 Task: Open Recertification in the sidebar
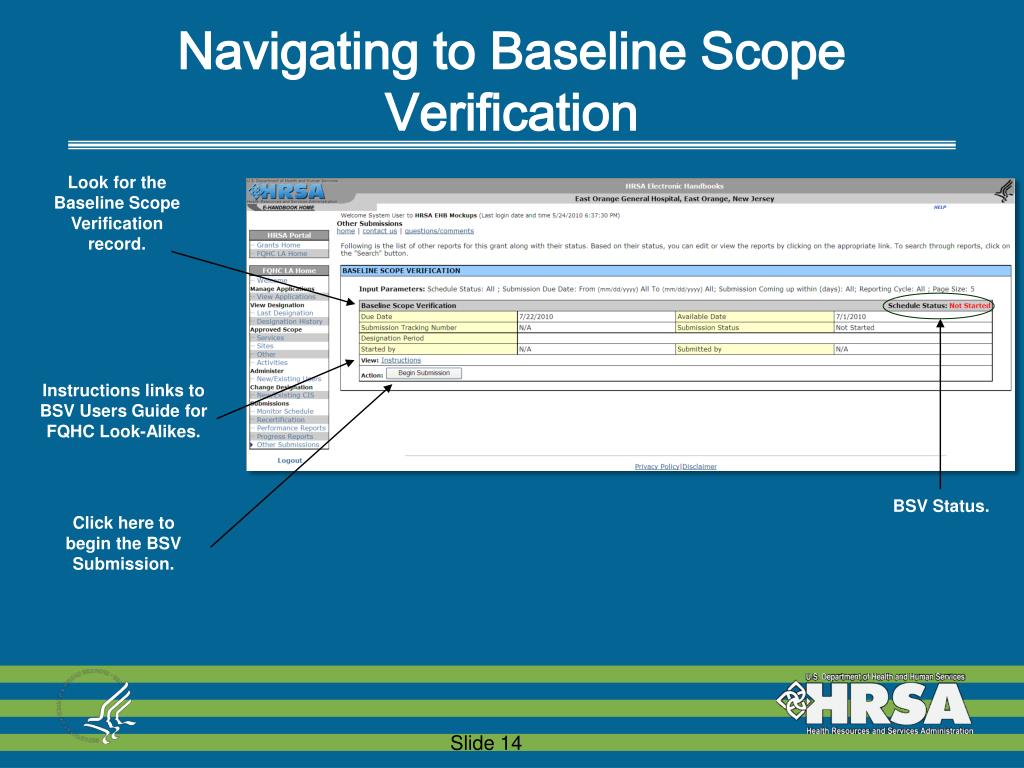pos(280,420)
